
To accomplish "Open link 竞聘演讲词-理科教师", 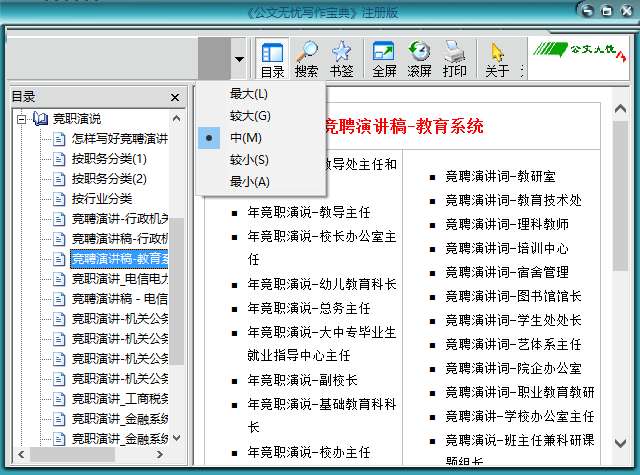I will [x=507, y=224].
